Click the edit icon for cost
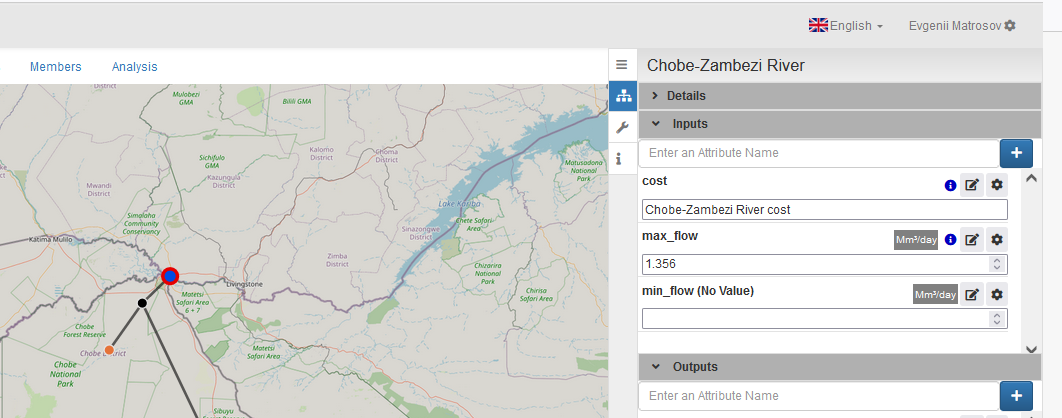1062x418 pixels. [x=971, y=185]
